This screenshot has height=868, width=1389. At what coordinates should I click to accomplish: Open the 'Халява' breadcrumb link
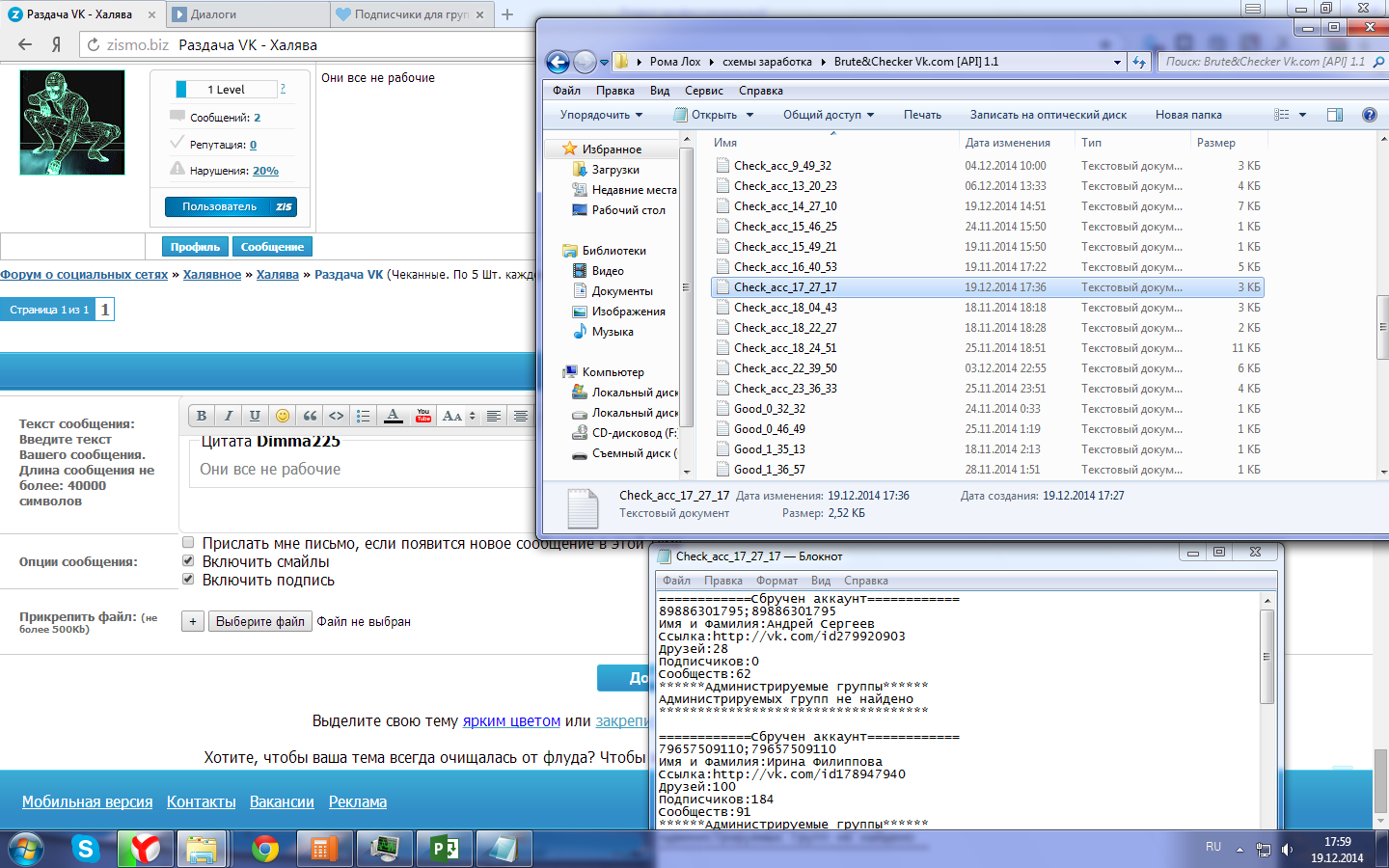(277, 274)
